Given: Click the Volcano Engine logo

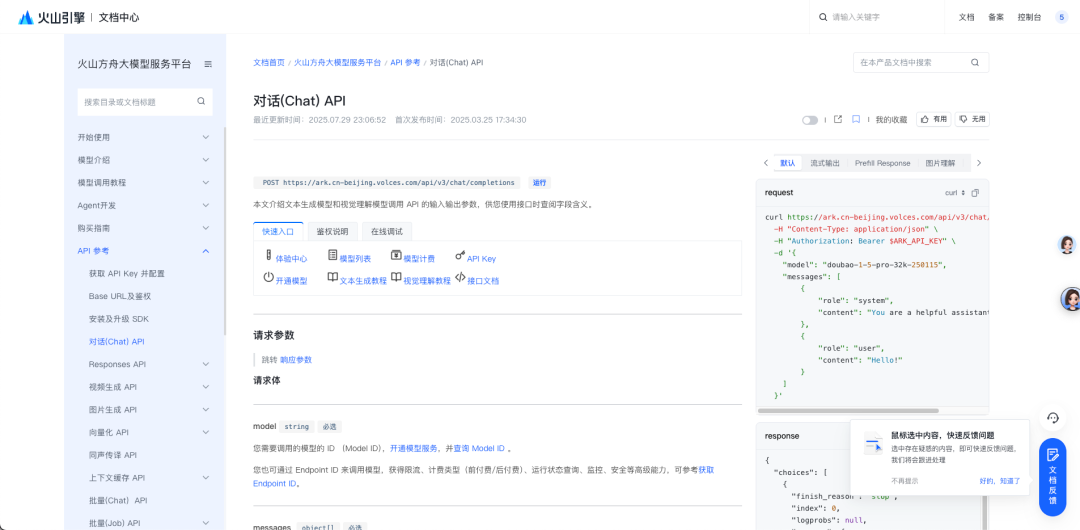Looking at the screenshot, I should [51, 17].
